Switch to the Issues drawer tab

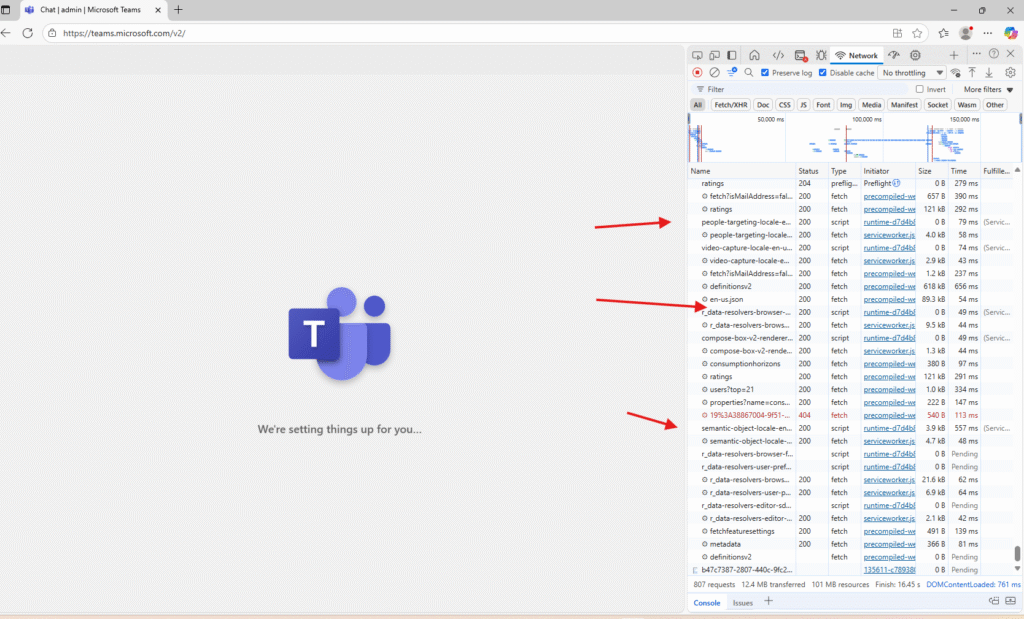pyautogui.click(x=743, y=603)
